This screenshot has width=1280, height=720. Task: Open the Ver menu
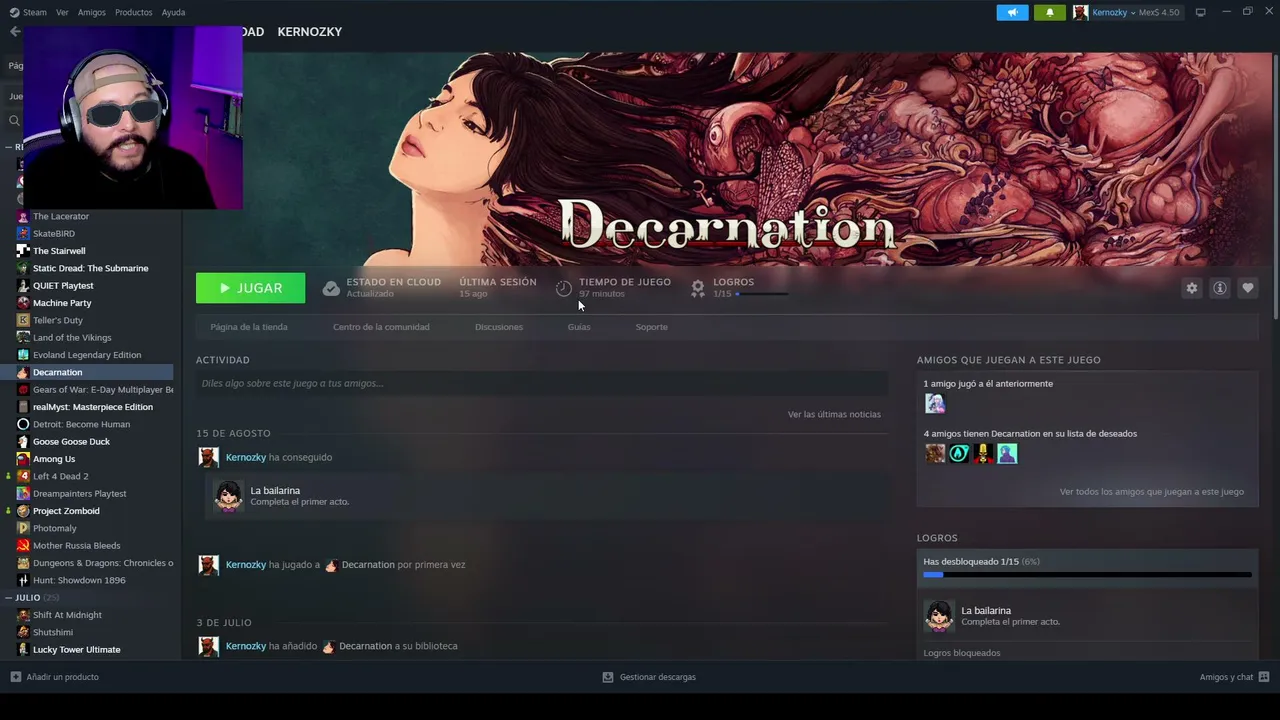(x=62, y=12)
